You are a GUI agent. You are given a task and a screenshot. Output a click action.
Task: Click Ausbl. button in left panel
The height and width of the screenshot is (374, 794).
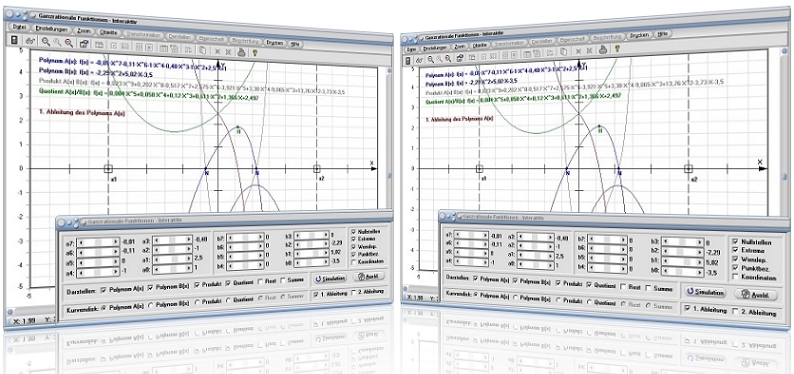coord(369,276)
